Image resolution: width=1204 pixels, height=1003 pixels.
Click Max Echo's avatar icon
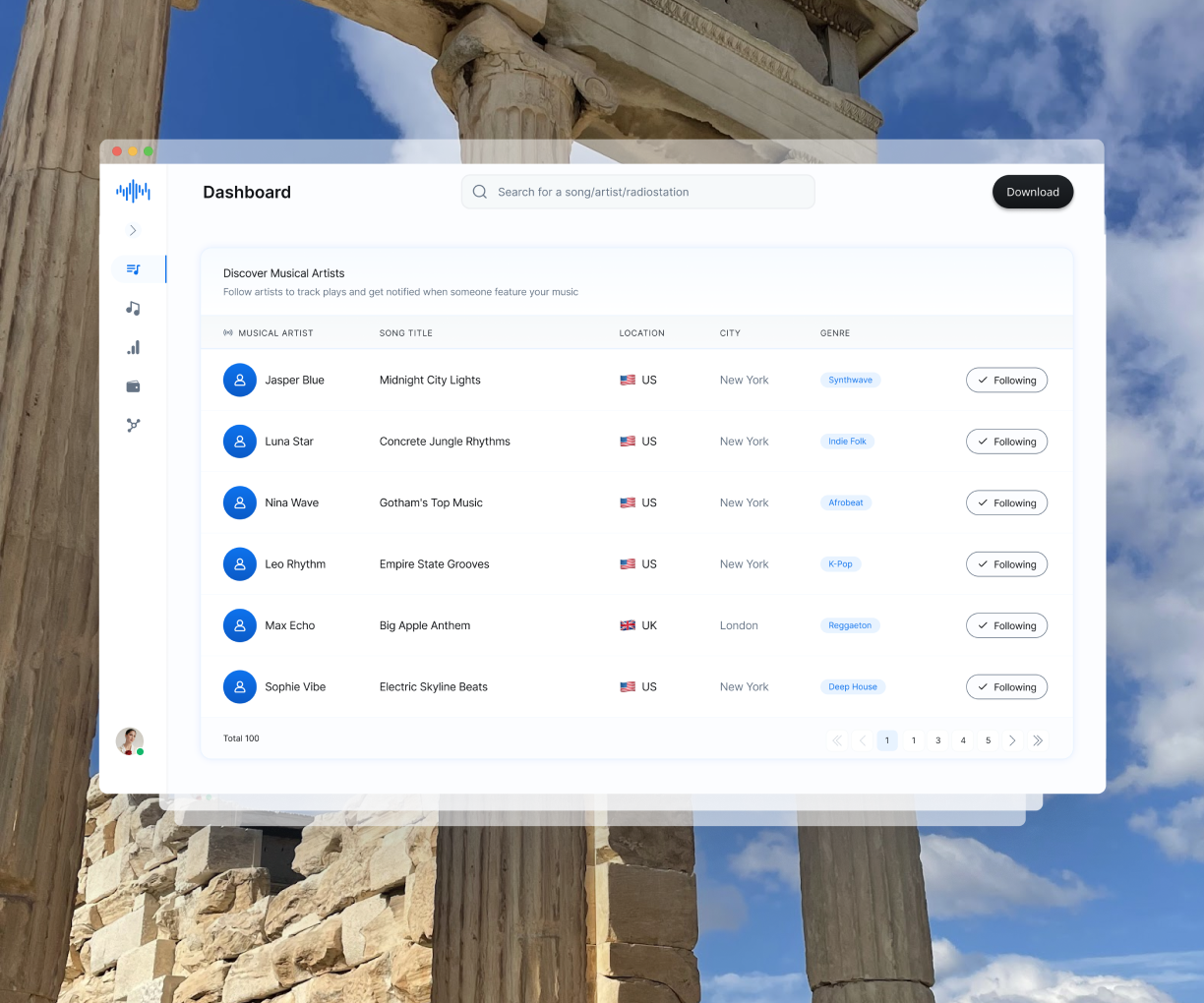[240, 625]
